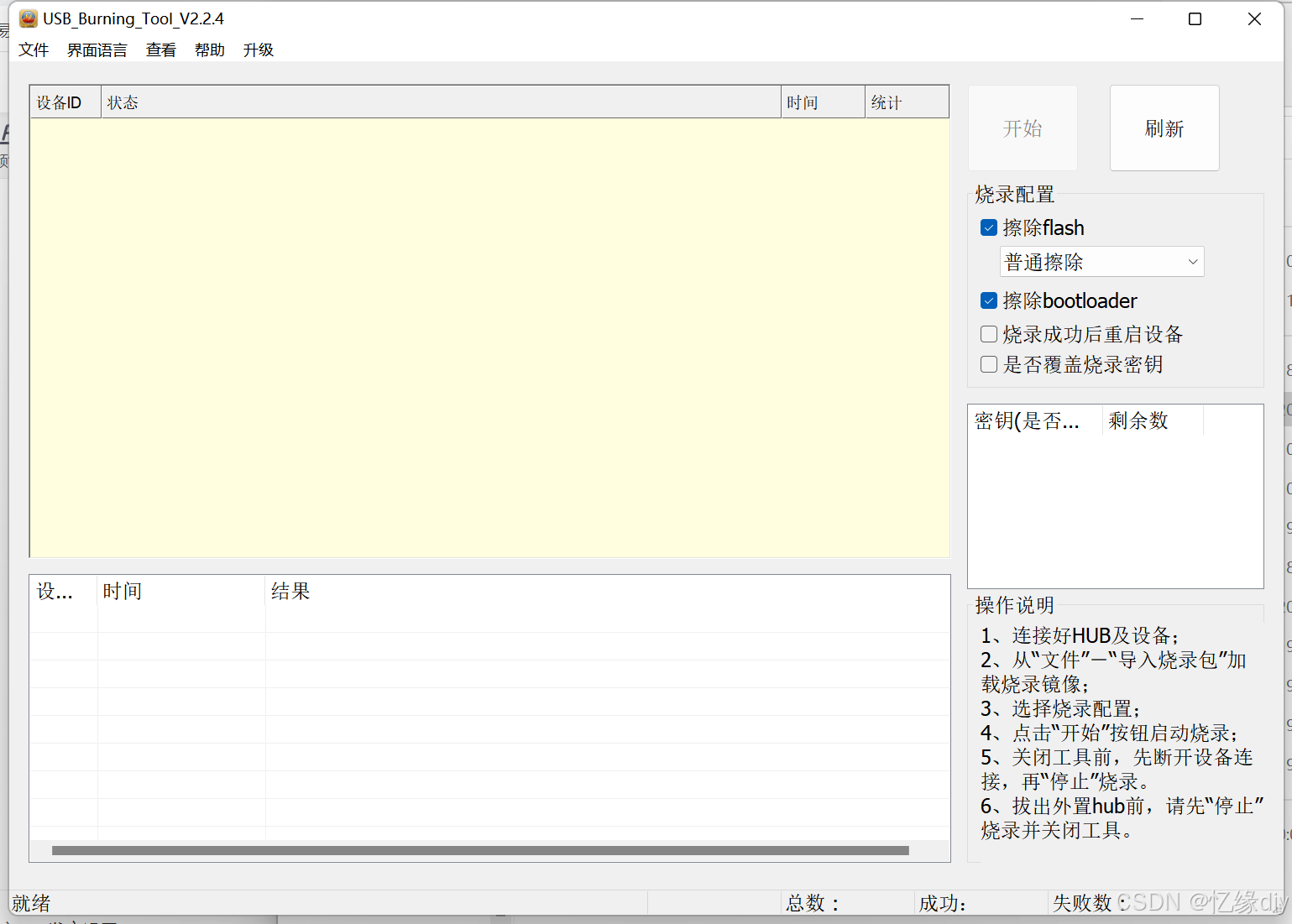The height and width of the screenshot is (924, 1292).
Task: Minimize the USB Burning Tool window
Action: point(1138,18)
